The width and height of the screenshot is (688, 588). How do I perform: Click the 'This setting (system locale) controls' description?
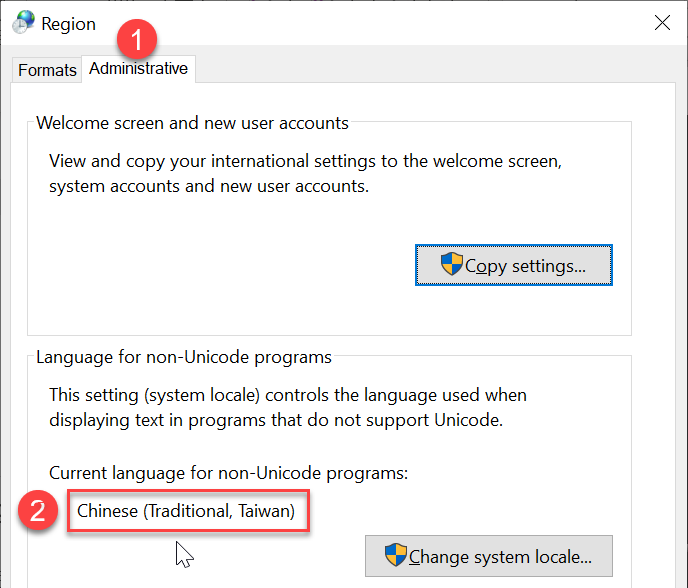(288, 407)
